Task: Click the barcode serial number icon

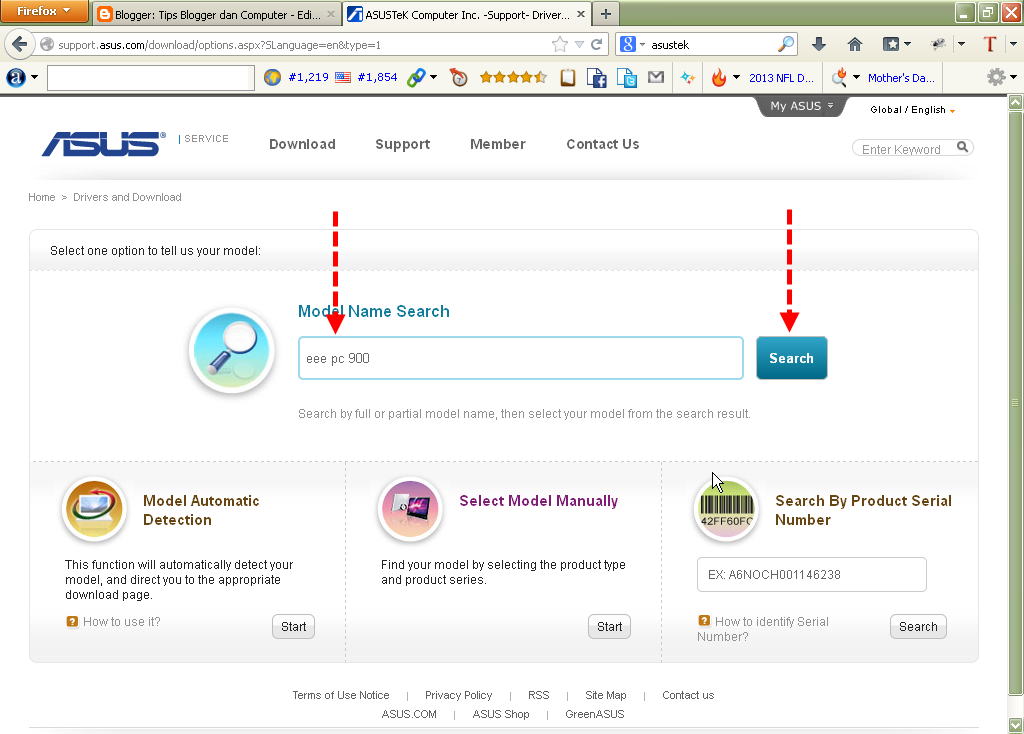Action: 726,510
